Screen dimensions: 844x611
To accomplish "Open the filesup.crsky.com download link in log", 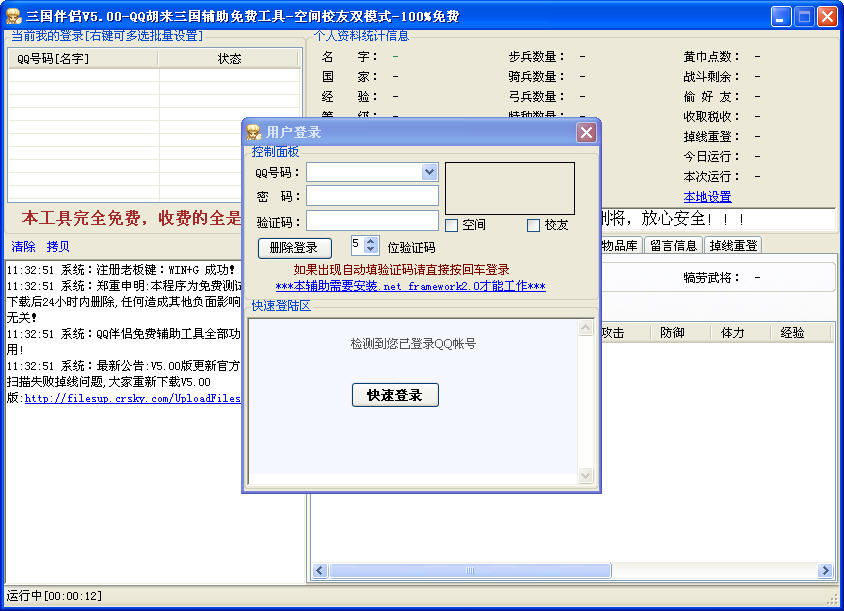I will 132,398.
